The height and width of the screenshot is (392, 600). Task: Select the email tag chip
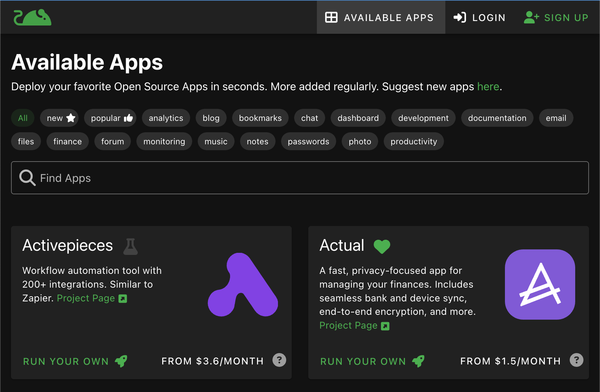tap(556, 118)
